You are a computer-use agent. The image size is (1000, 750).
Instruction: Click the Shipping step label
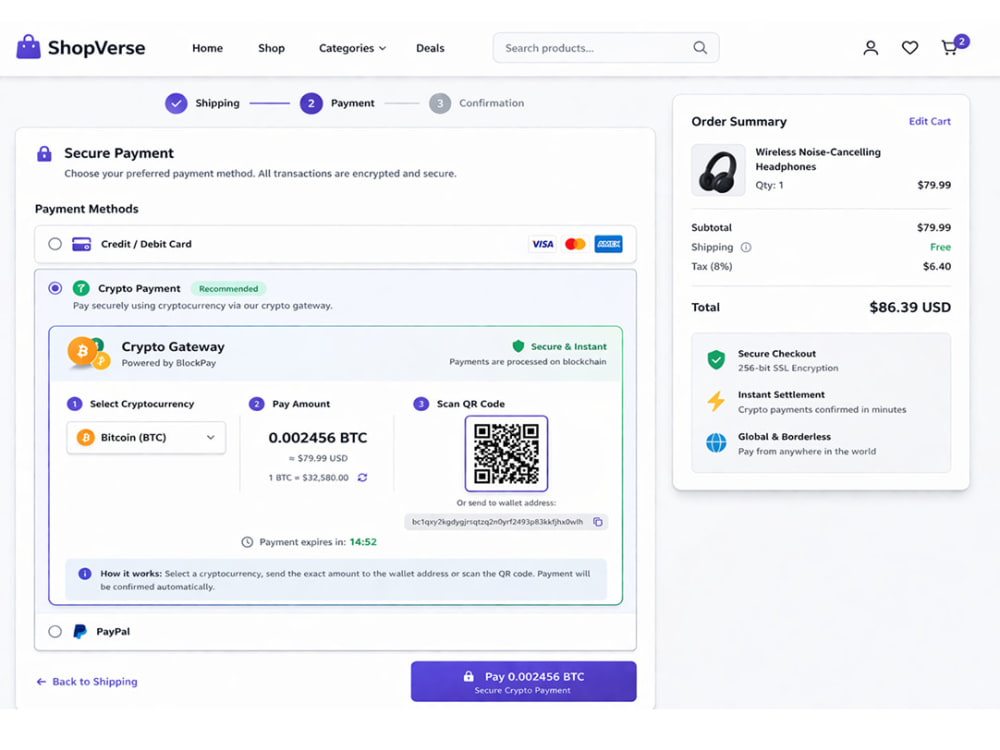coord(217,103)
